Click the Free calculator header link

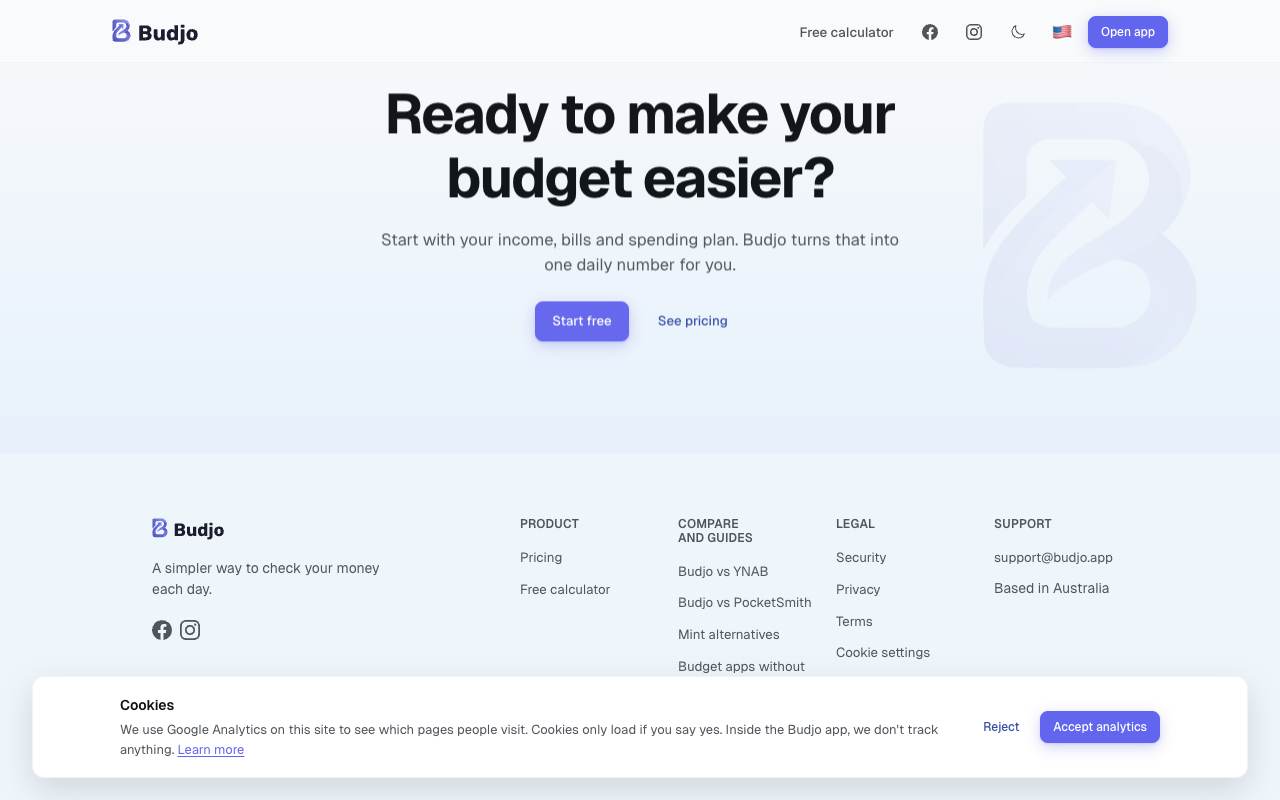coord(846,32)
